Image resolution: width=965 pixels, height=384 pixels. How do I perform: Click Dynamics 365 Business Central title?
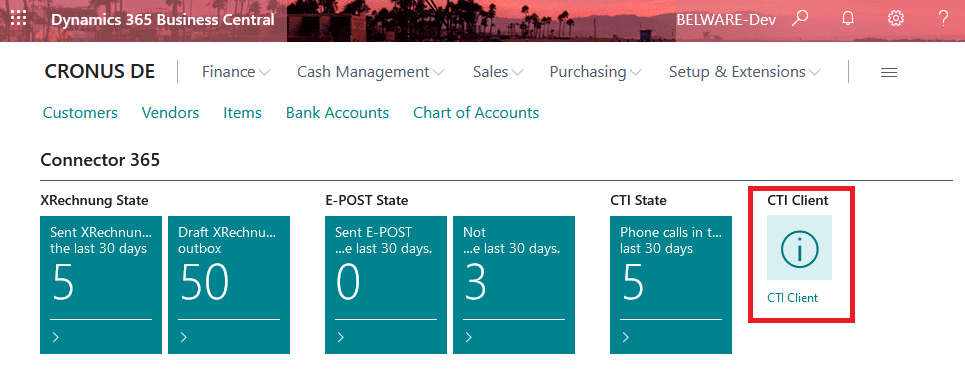pos(162,19)
